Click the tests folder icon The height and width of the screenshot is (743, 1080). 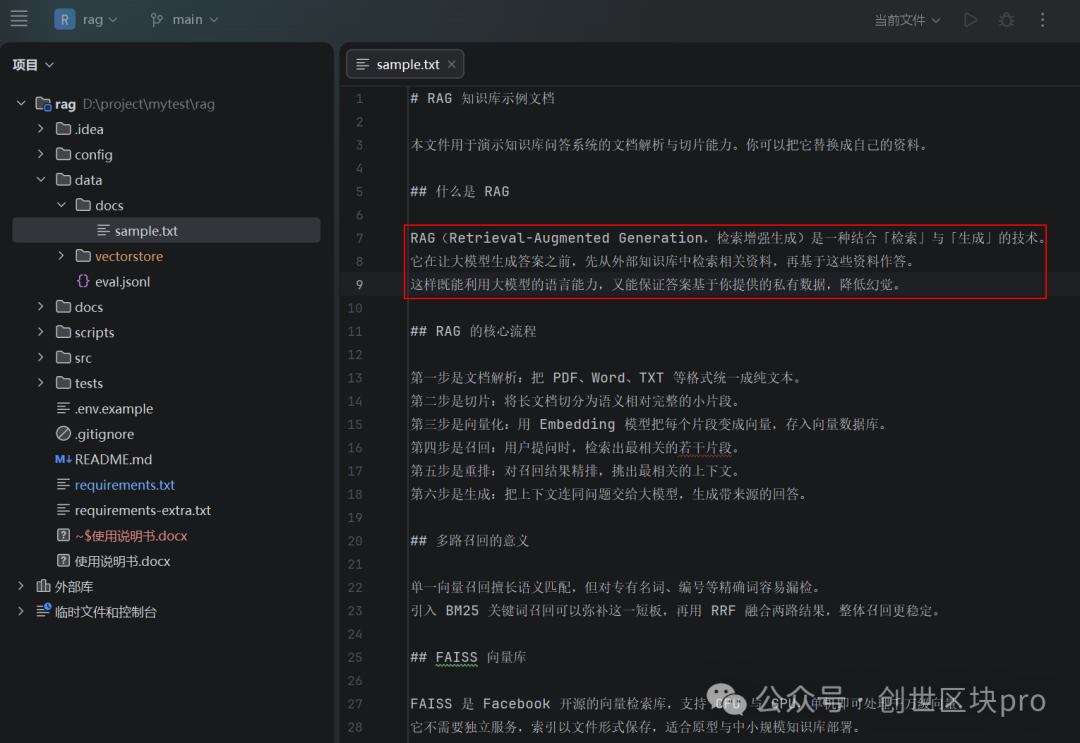63,382
